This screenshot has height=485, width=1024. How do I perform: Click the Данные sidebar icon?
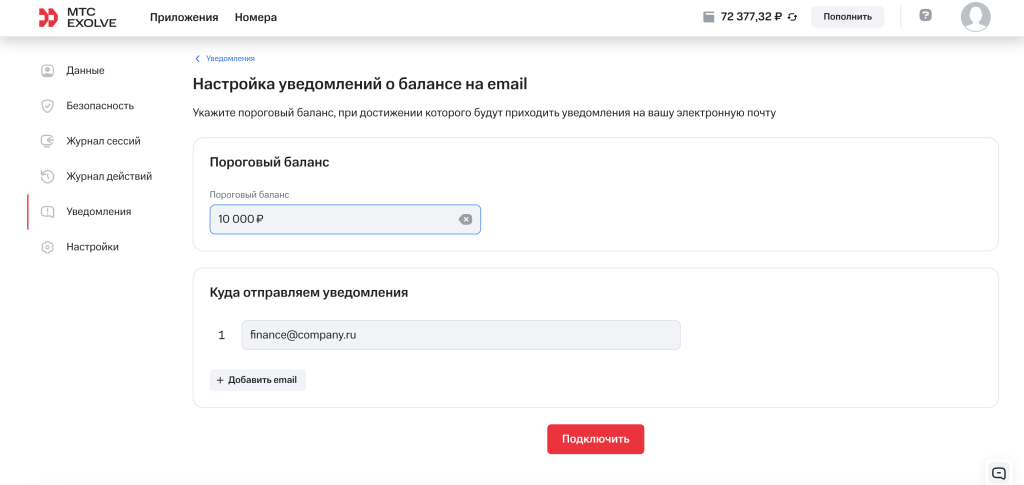pyautogui.click(x=47, y=70)
